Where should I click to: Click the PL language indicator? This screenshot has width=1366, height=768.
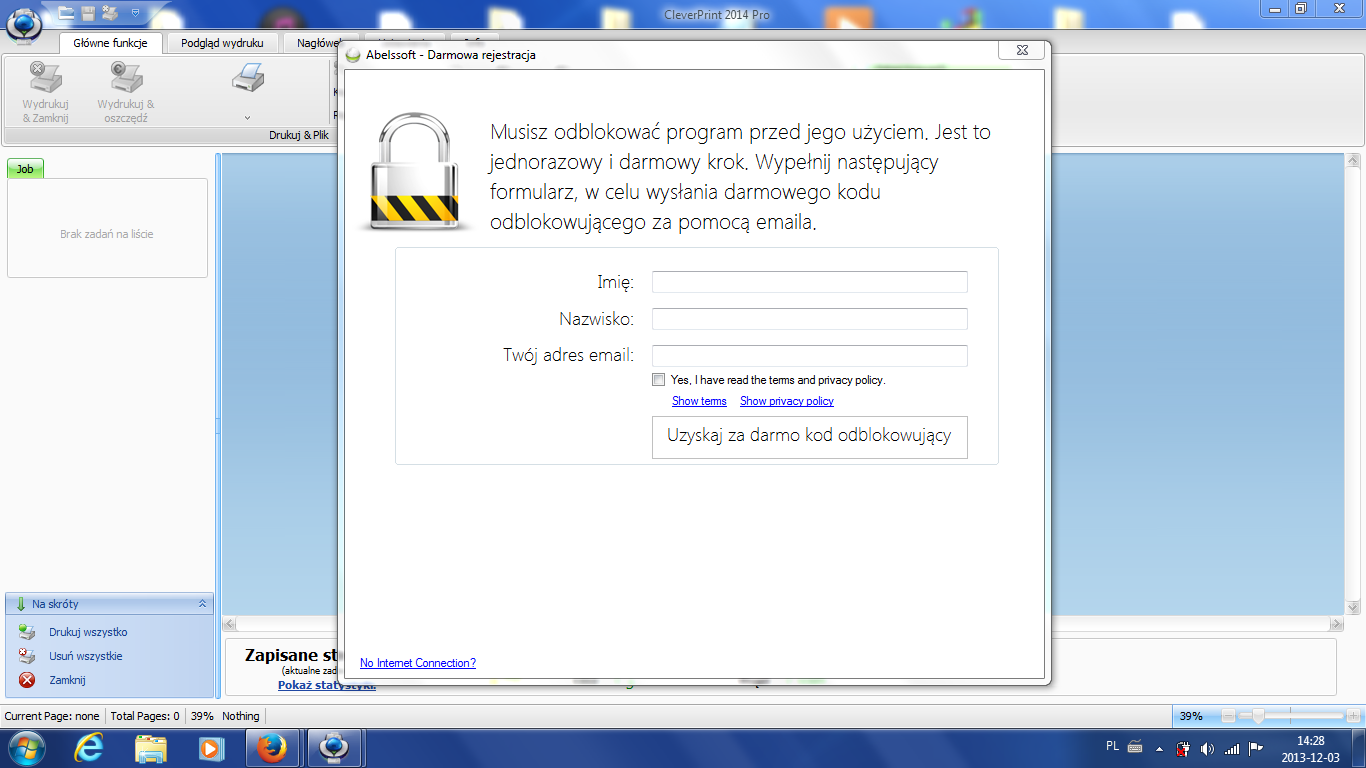coord(1113,746)
